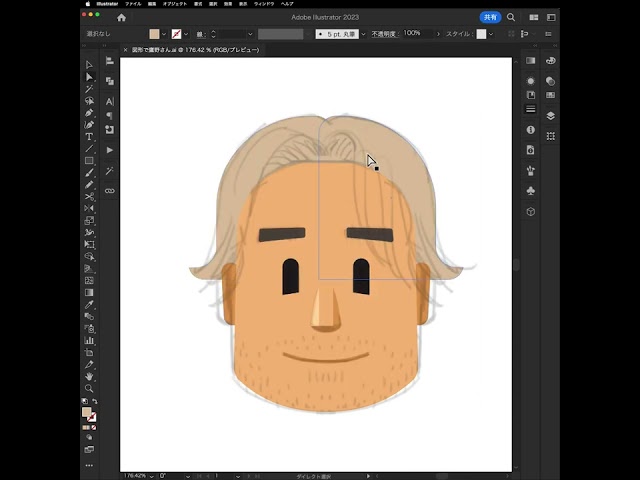Viewport: 640px width, 480px height.
Task: Select the Direct Selection tool
Action: pos(89,77)
